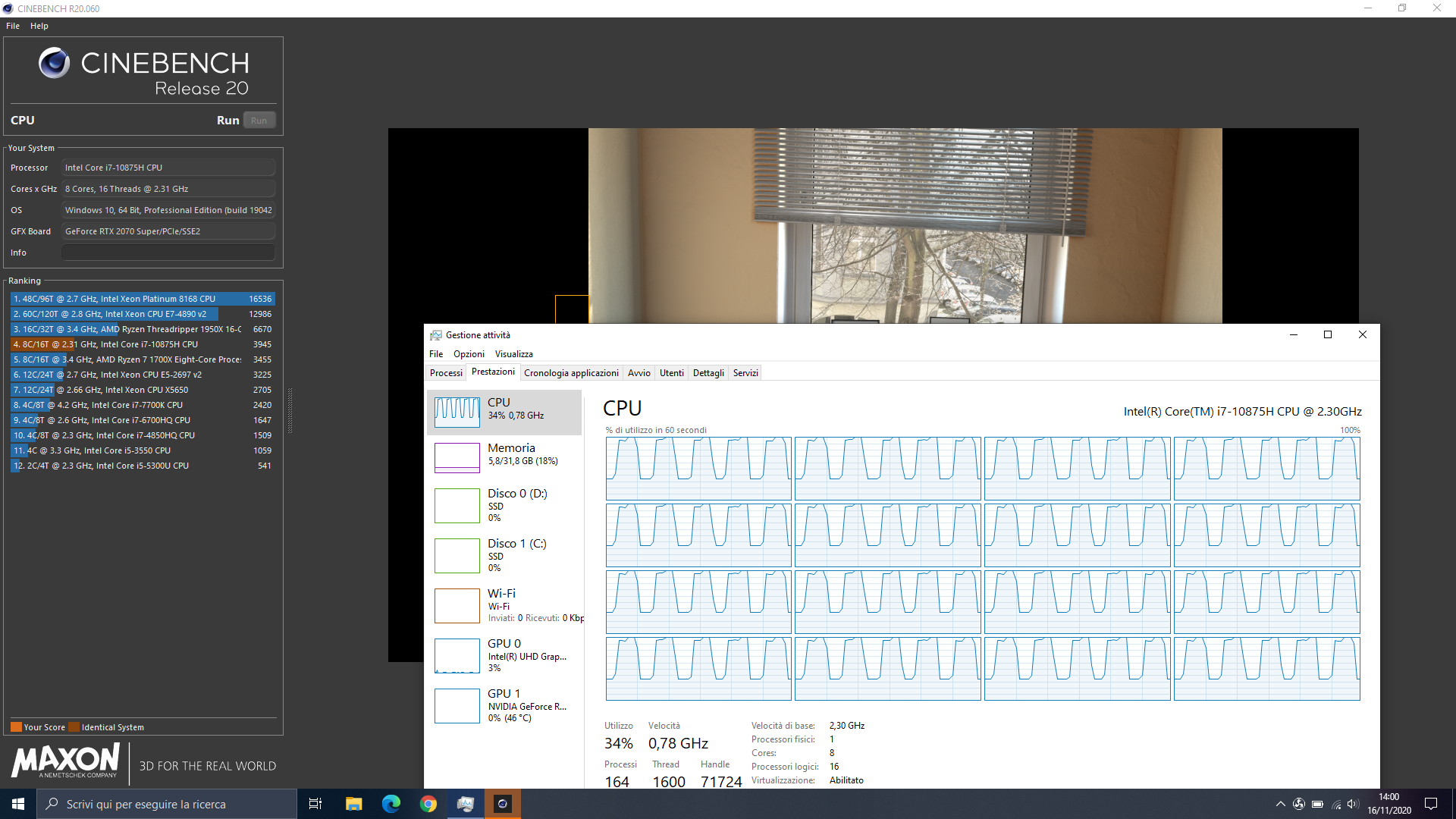The height and width of the screenshot is (819, 1456).
Task: Switch to the Servizi tab
Action: [745, 373]
